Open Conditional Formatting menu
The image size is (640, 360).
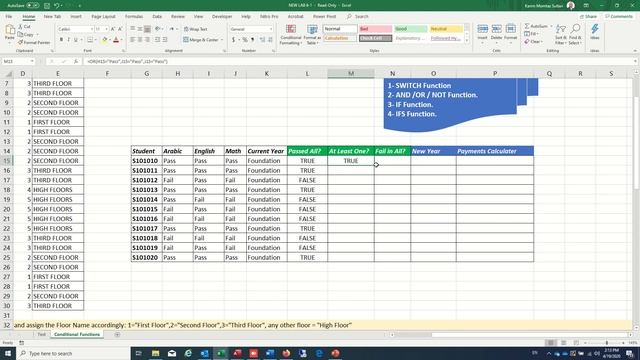tap(291, 35)
